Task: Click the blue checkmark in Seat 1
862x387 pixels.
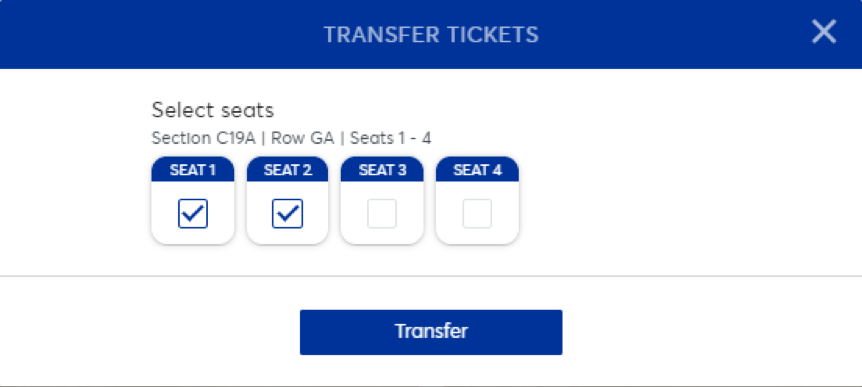Action: coord(193,213)
